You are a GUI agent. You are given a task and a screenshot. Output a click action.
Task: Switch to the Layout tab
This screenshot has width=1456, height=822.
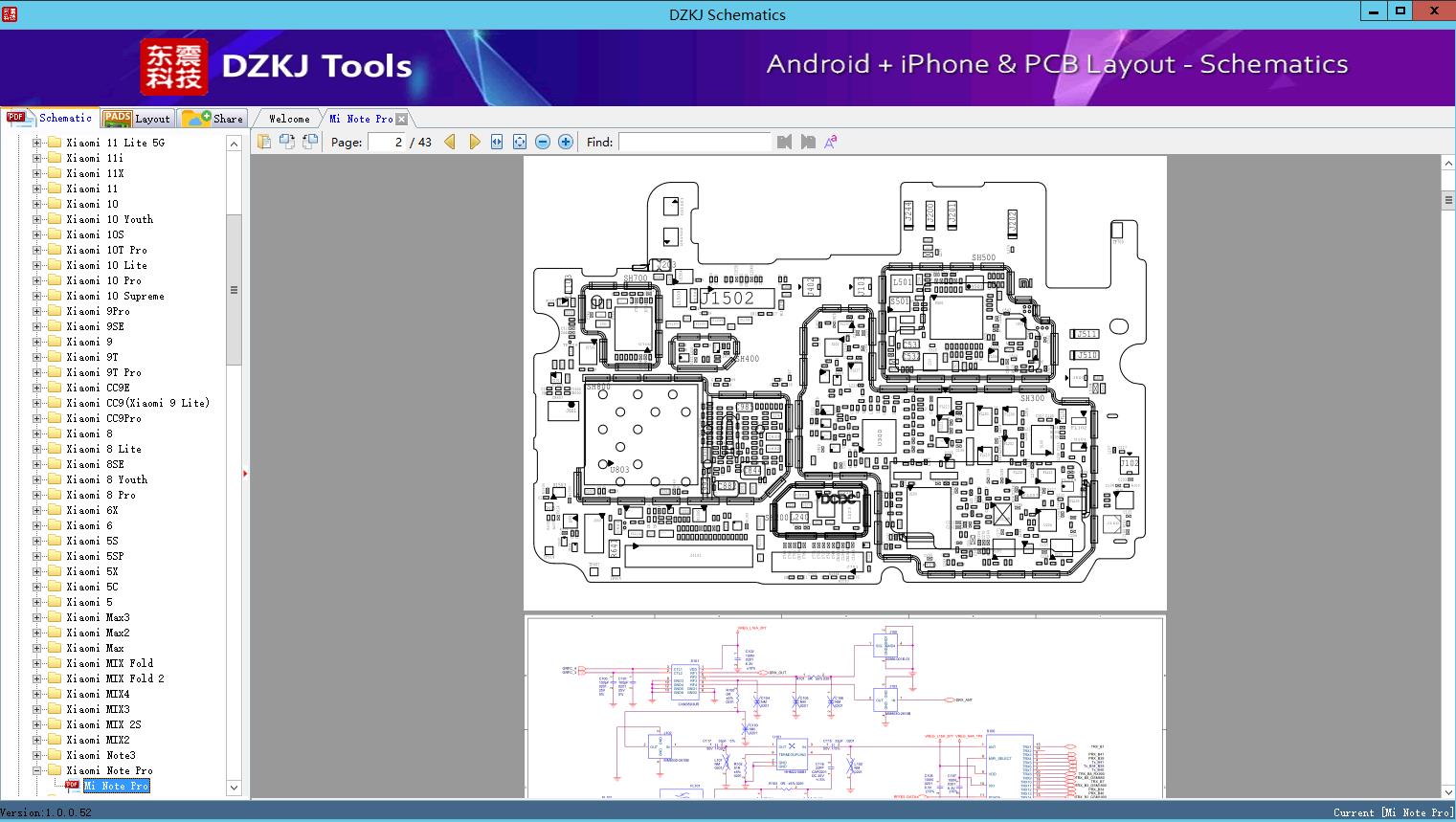click(x=138, y=119)
